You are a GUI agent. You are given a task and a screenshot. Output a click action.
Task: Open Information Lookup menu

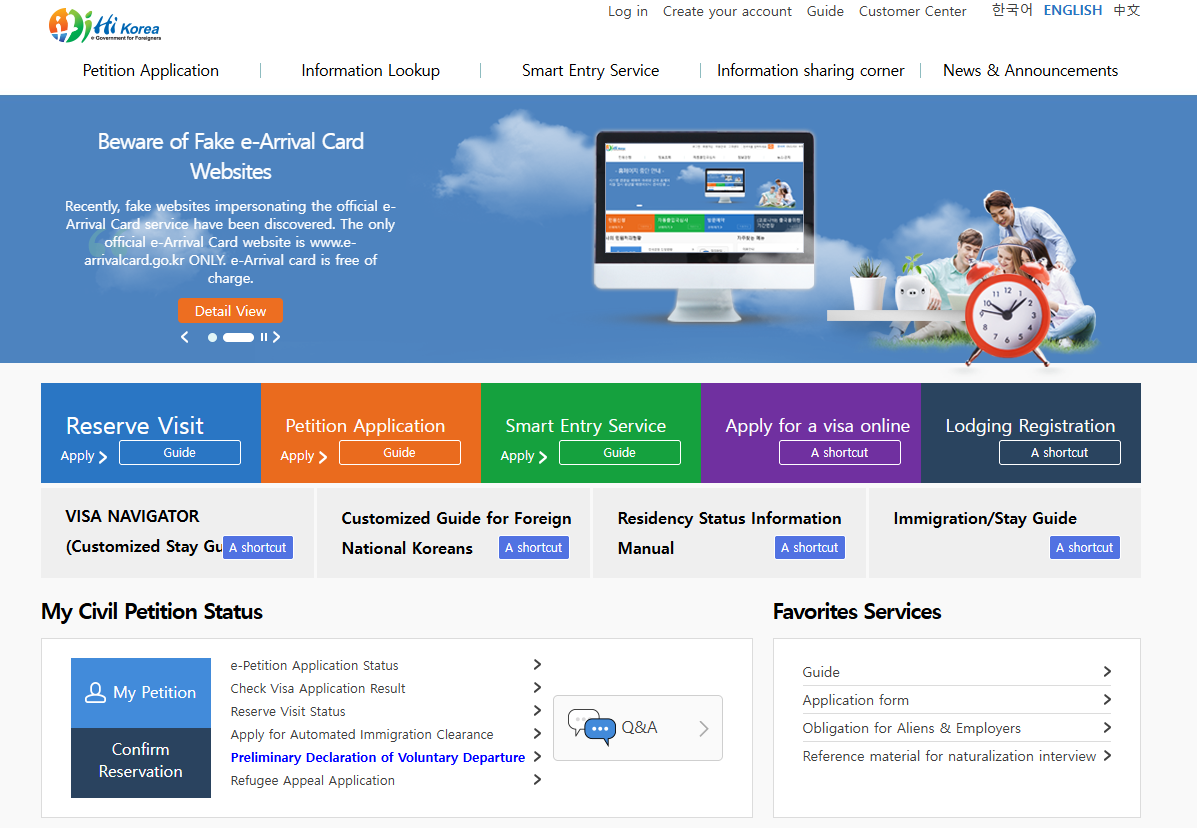coord(370,70)
